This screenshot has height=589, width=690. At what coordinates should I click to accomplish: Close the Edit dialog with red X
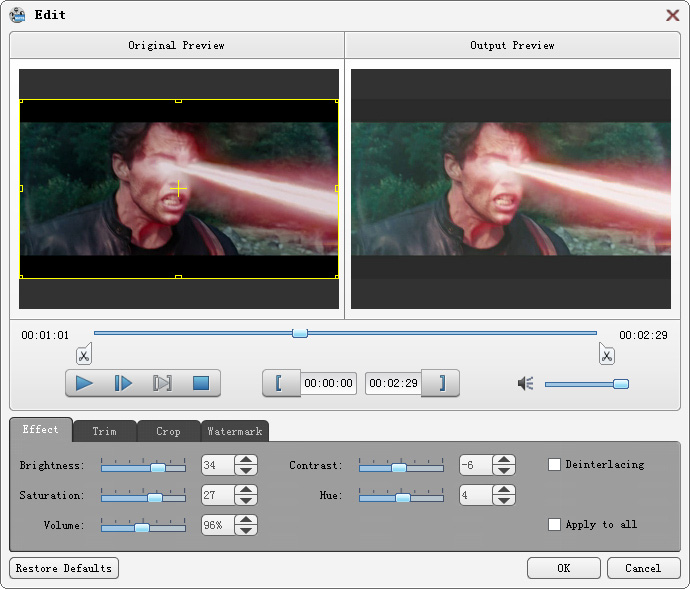(672, 15)
